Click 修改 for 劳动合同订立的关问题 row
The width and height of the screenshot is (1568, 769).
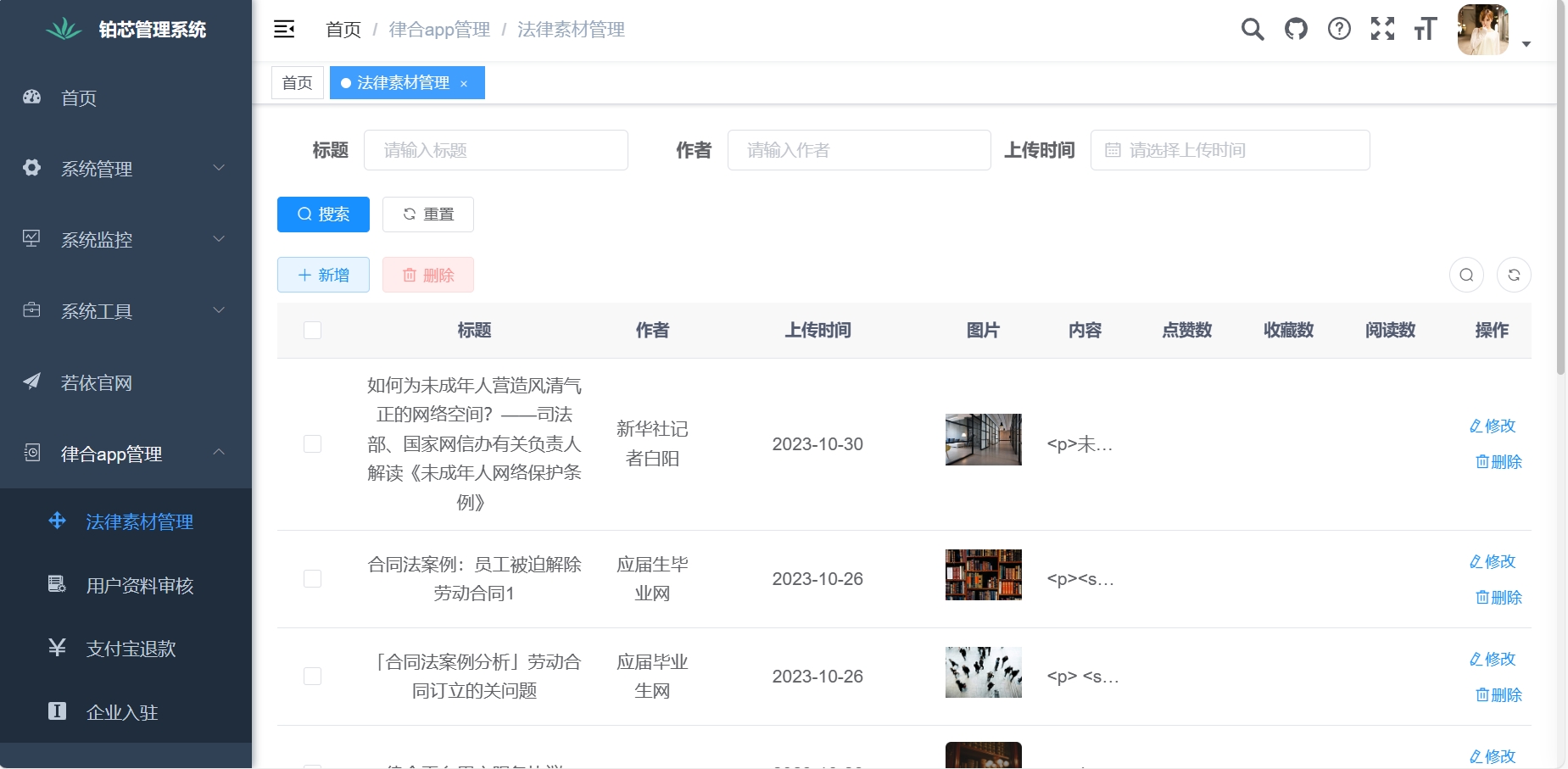pos(1493,659)
